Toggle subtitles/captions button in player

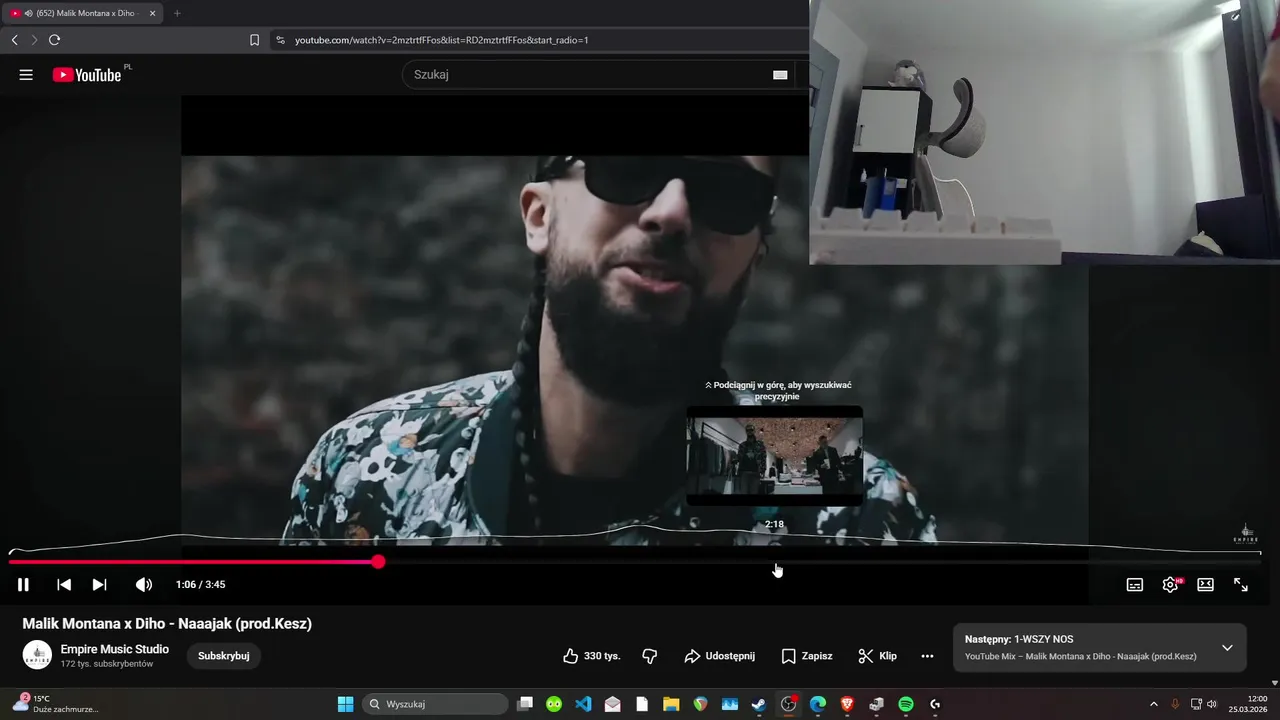(x=1135, y=585)
